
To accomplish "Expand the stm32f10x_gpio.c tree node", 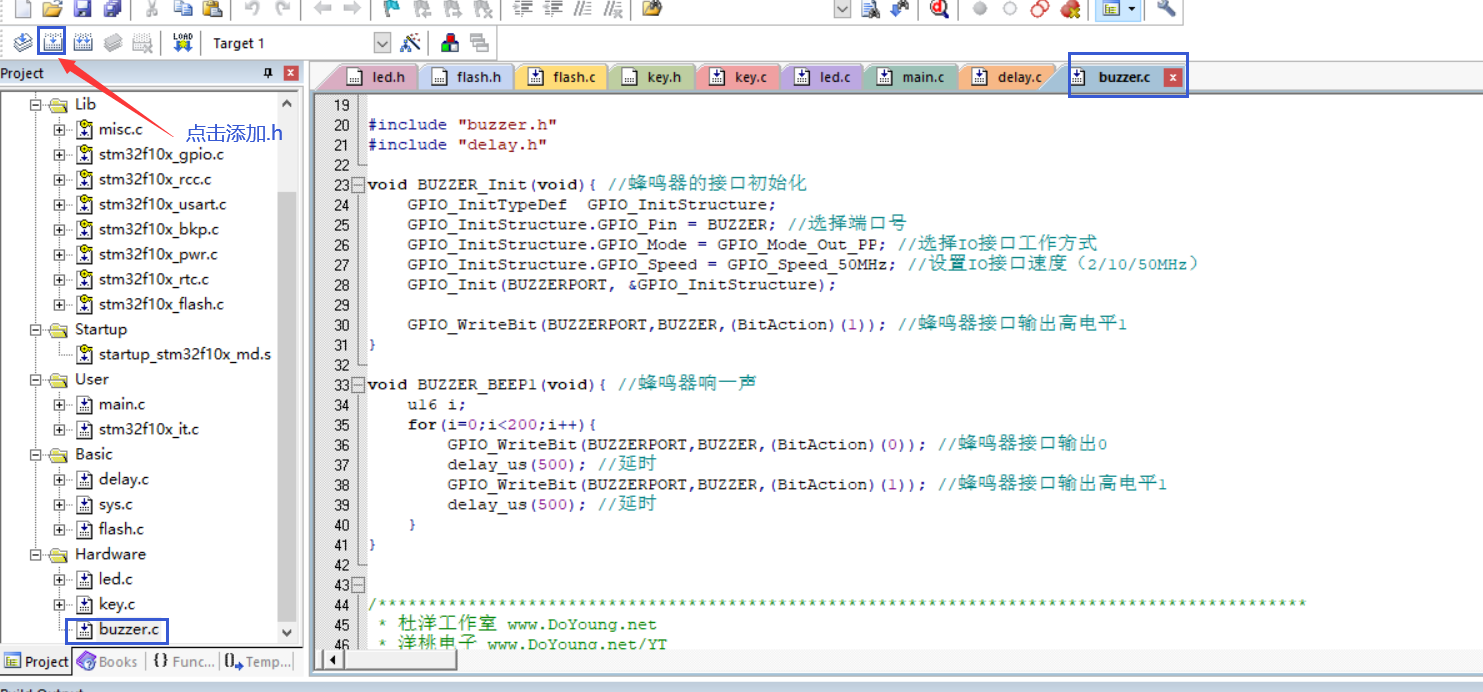I will [x=60, y=154].
